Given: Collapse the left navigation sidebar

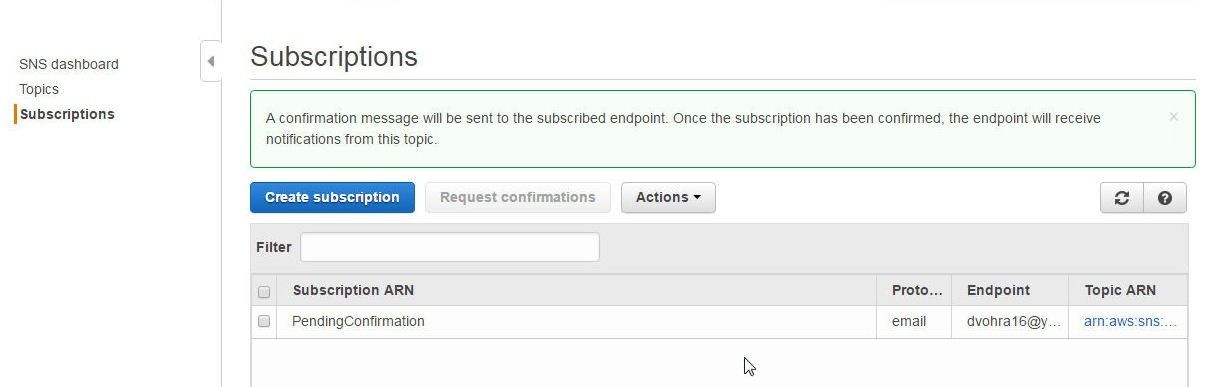Looking at the screenshot, I should [x=210, y=61].
